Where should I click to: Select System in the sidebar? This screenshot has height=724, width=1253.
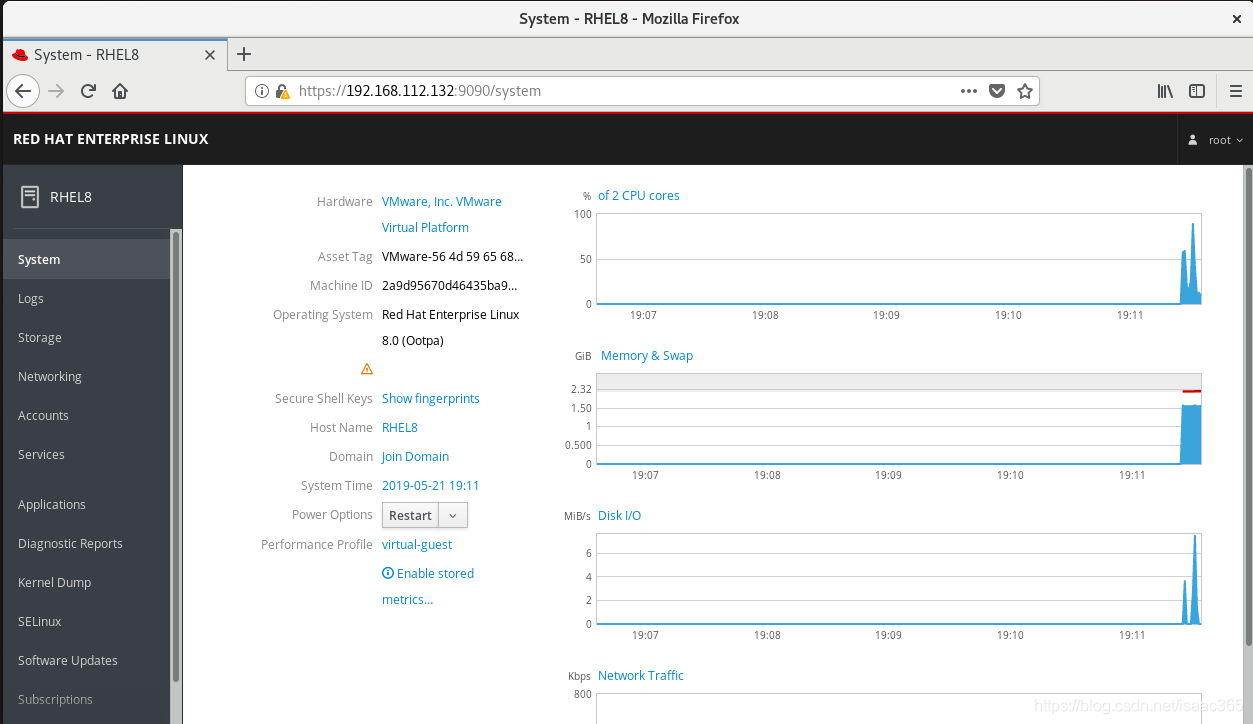pos(85,259)
